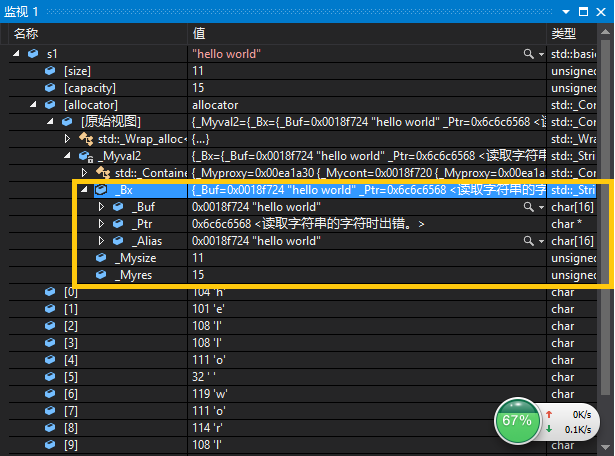
Task: Click the magnifier visualizer icon in _Alias row
Action: click(x=528, y=241)
